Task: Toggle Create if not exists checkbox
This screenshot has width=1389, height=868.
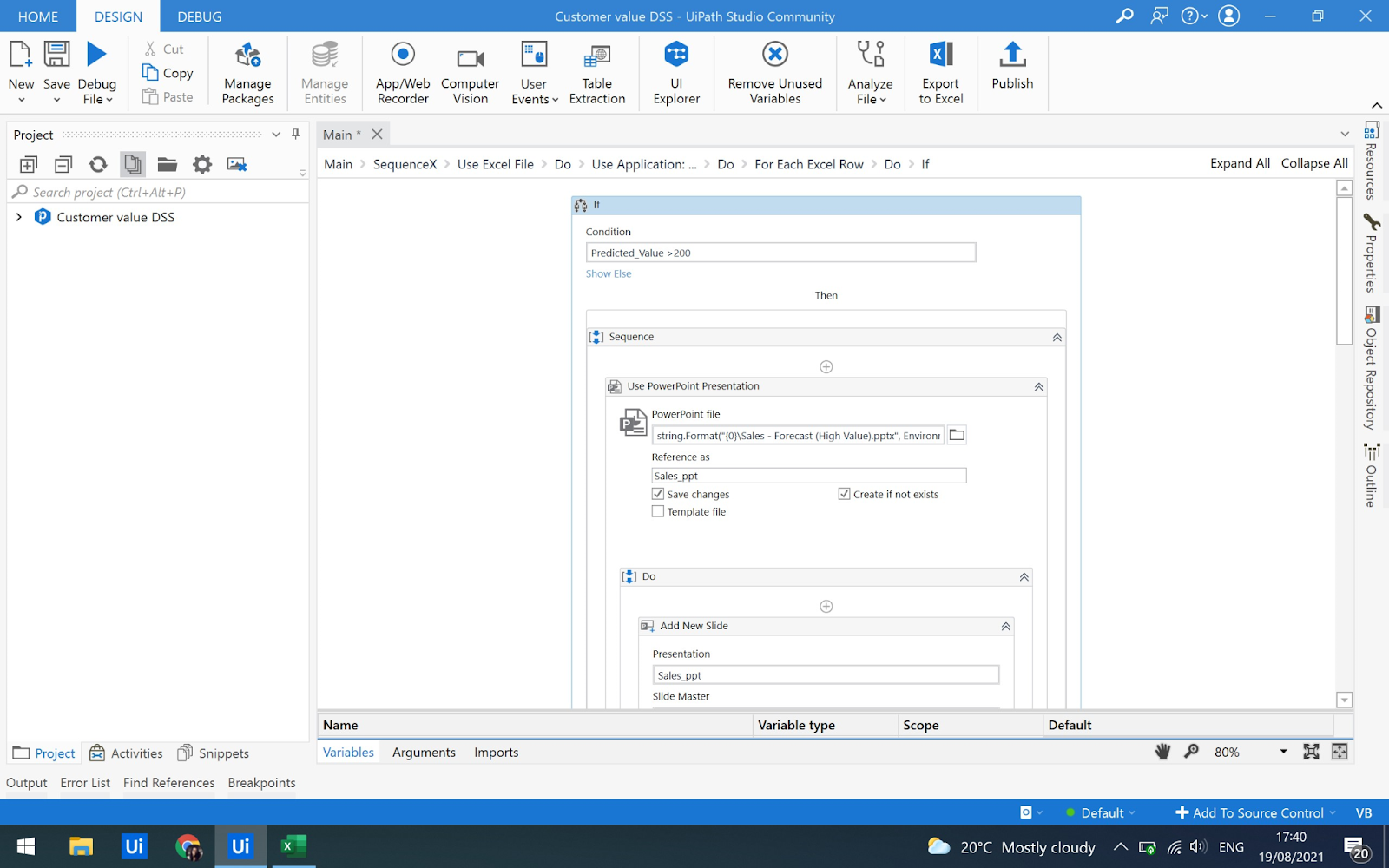Action: (x=844, y=494)
